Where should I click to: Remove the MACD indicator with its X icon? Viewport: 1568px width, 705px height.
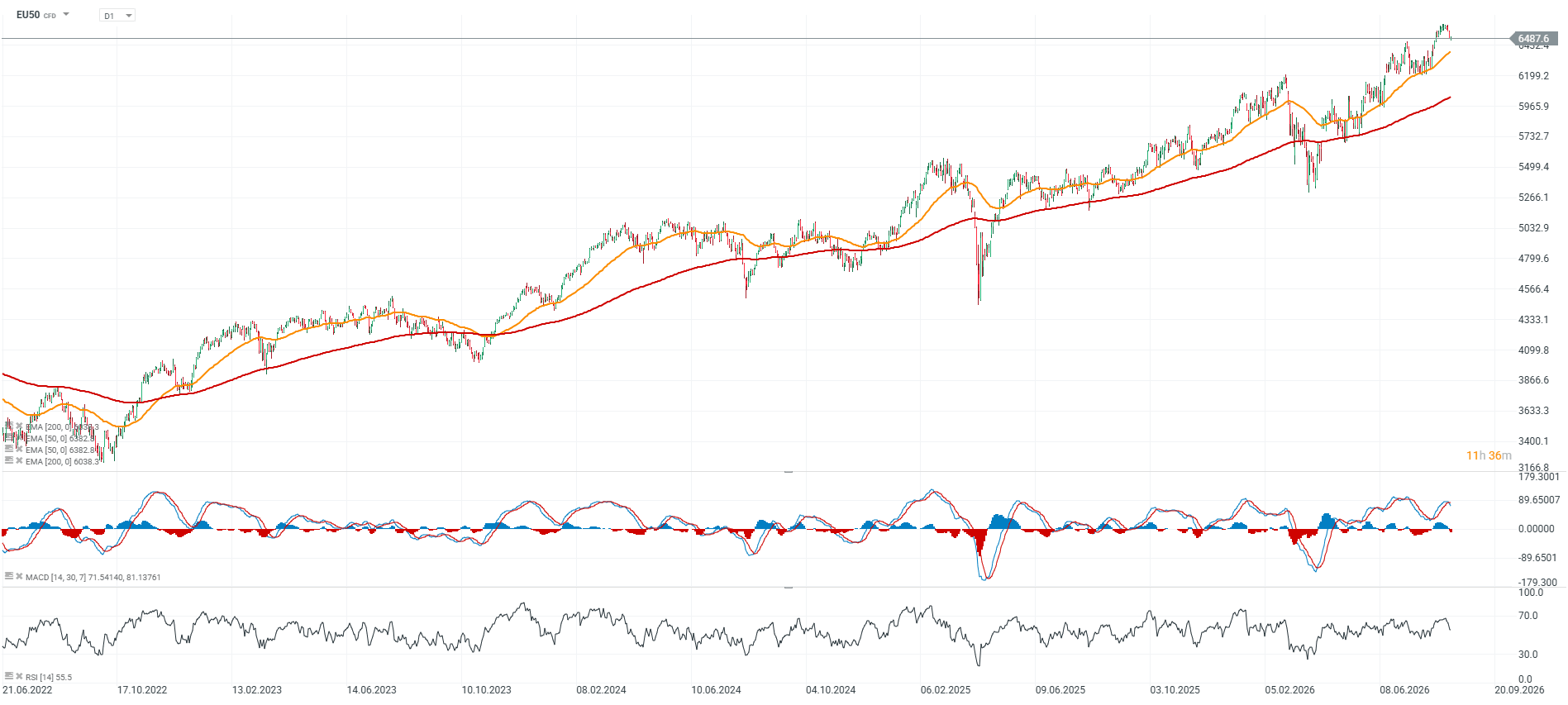coord(19,576)
